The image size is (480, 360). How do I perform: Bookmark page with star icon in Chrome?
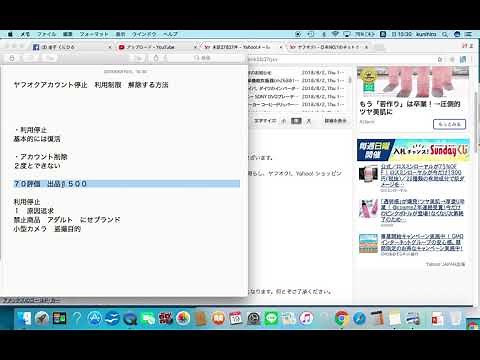[x=440, y=59]
